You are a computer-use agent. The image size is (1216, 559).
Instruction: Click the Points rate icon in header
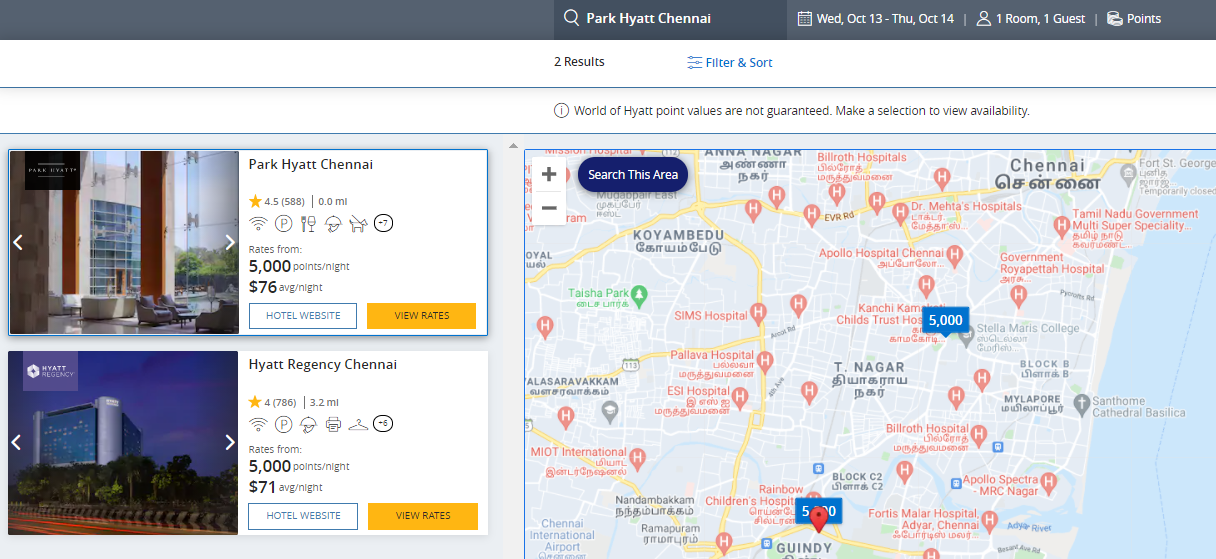(x=1115, y=18)
